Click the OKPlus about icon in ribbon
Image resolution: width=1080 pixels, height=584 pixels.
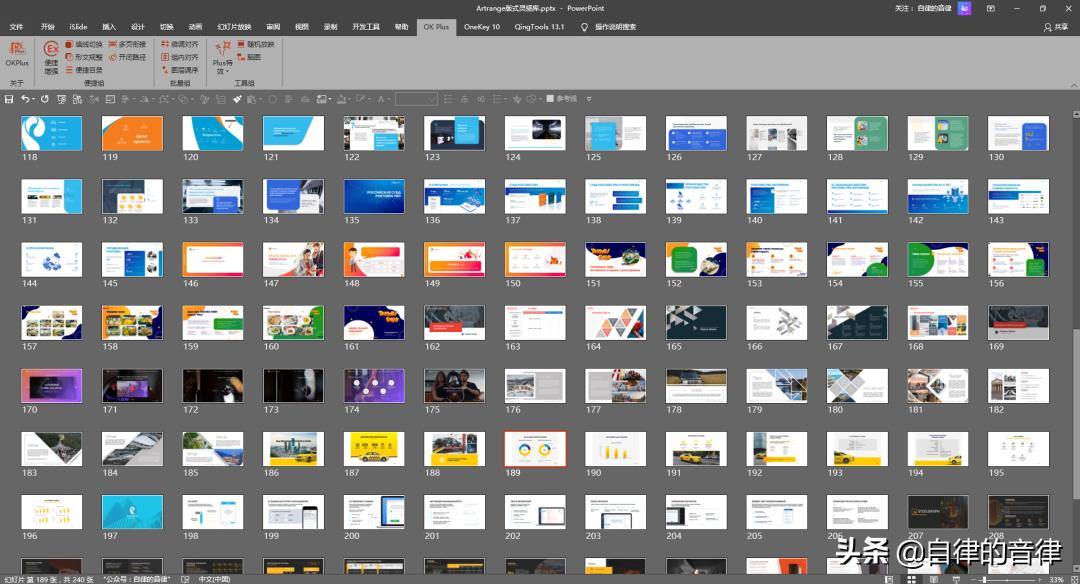tap(17, 50)
